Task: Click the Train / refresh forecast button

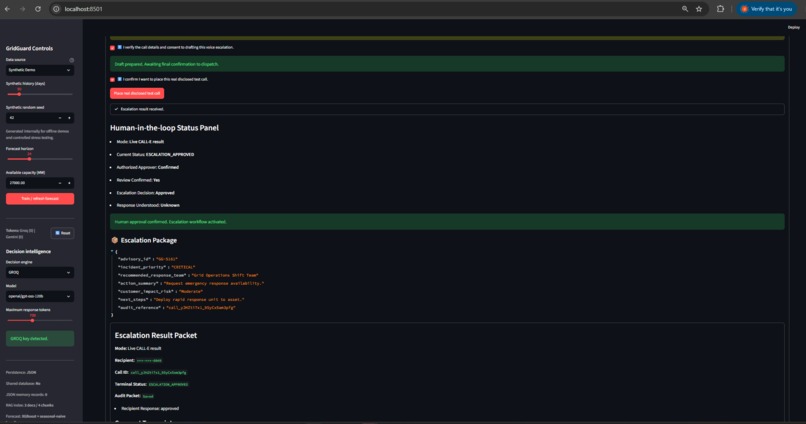Action: 40,198
